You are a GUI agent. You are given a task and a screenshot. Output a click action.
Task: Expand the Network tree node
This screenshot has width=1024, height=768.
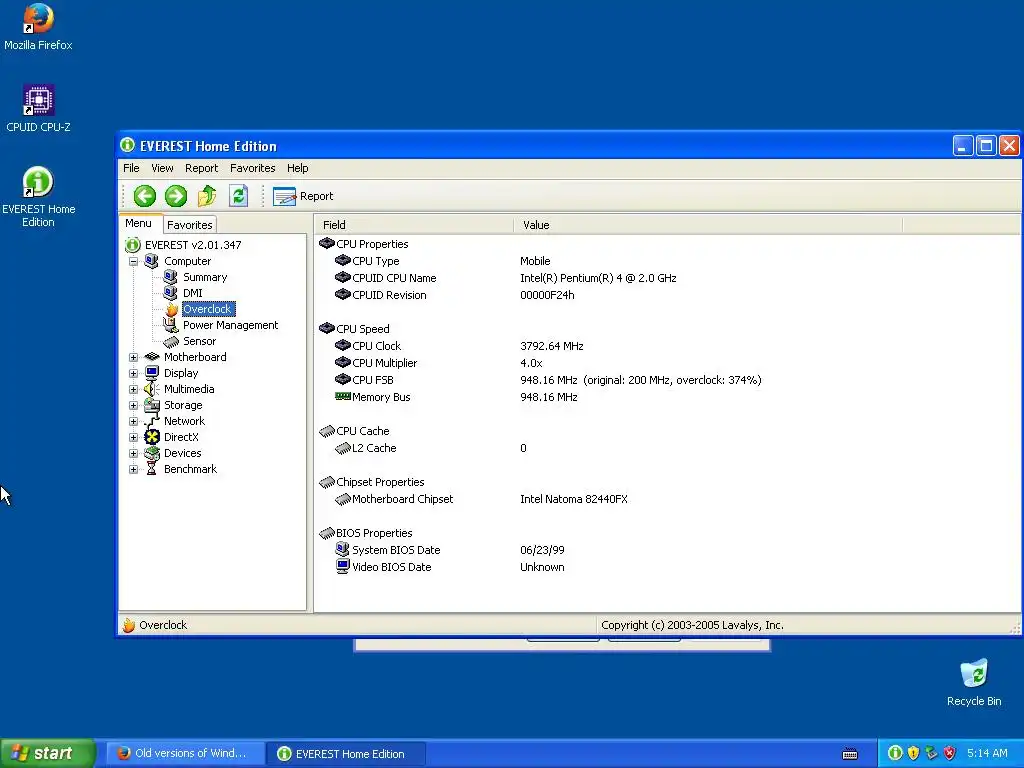(x=133, y=421)
